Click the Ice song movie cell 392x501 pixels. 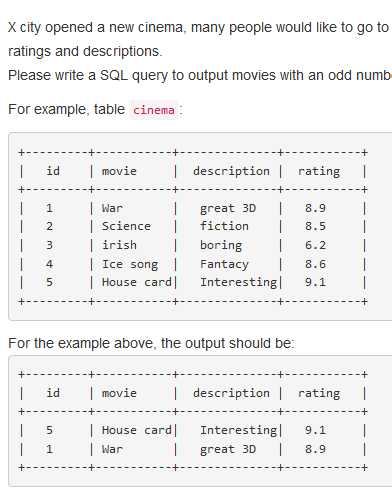click(130, 264)
